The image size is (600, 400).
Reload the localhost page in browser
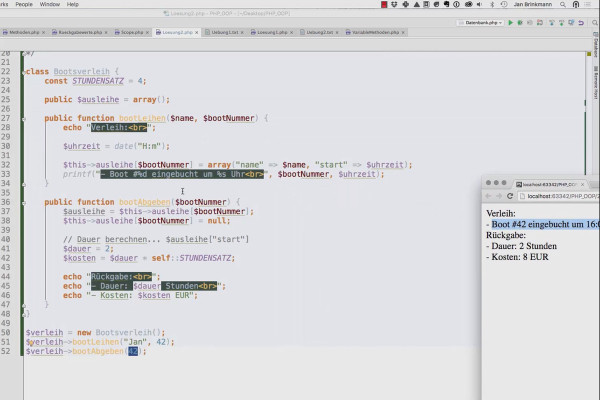tap(510, 196)
